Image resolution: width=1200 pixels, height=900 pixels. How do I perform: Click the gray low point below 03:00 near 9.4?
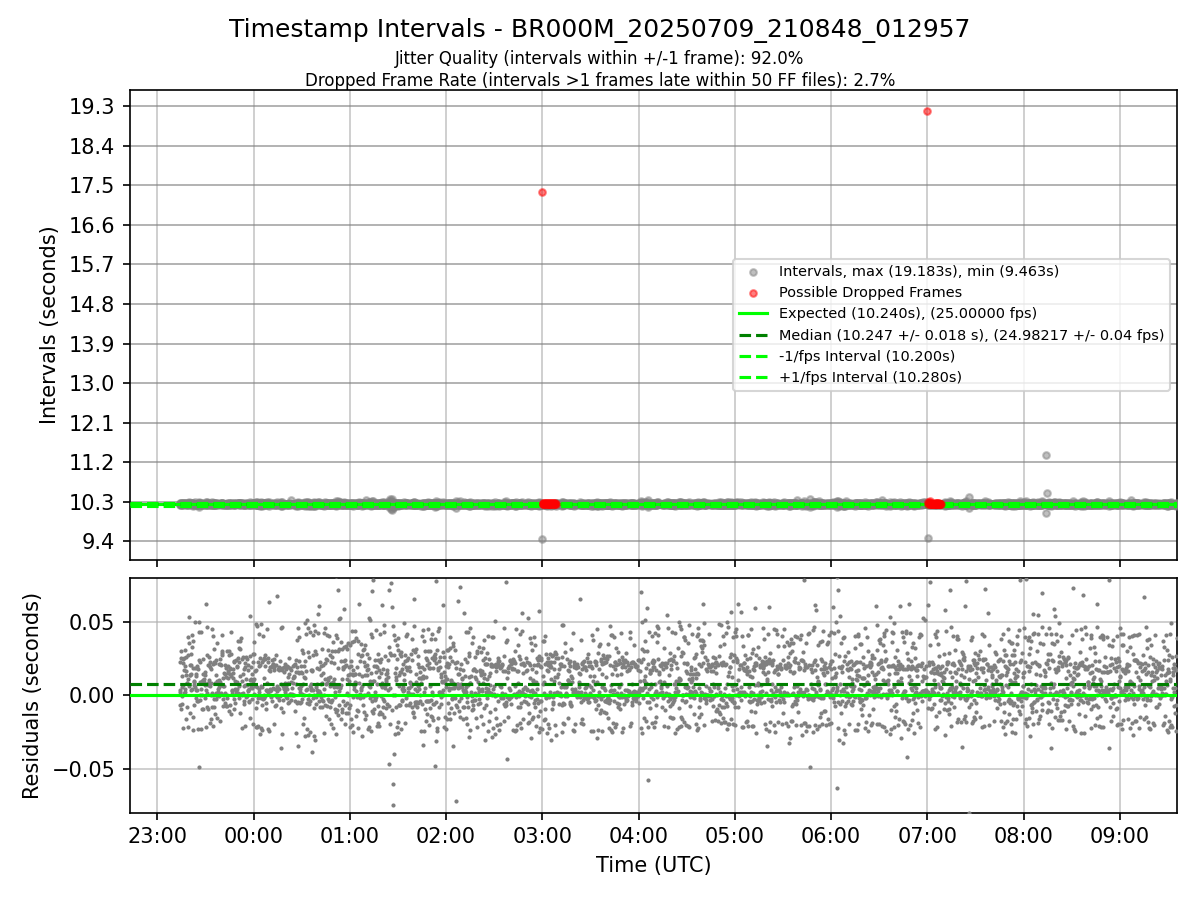point(542,539)
